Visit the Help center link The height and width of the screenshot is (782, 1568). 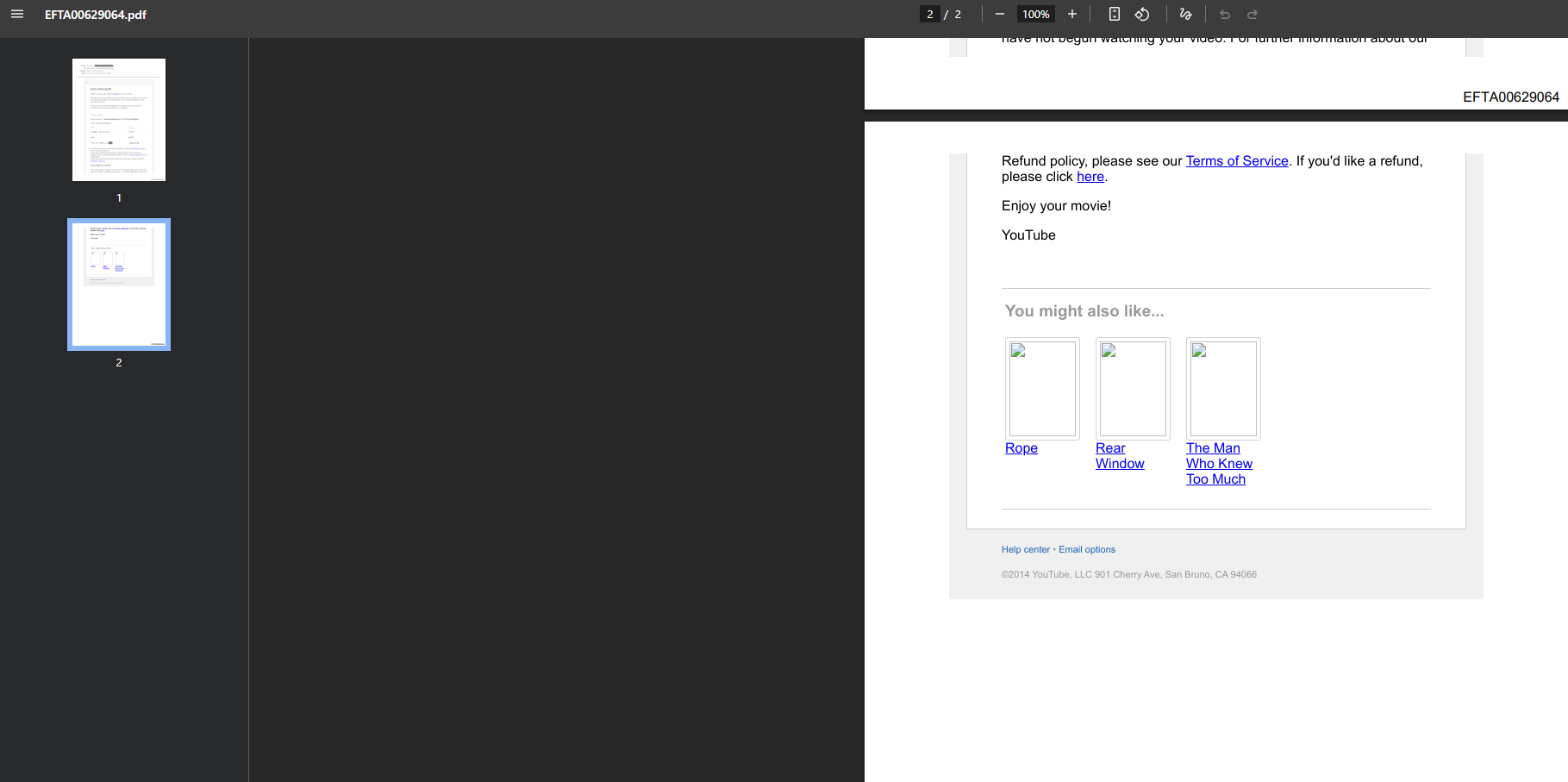[x=1026, y=549]
